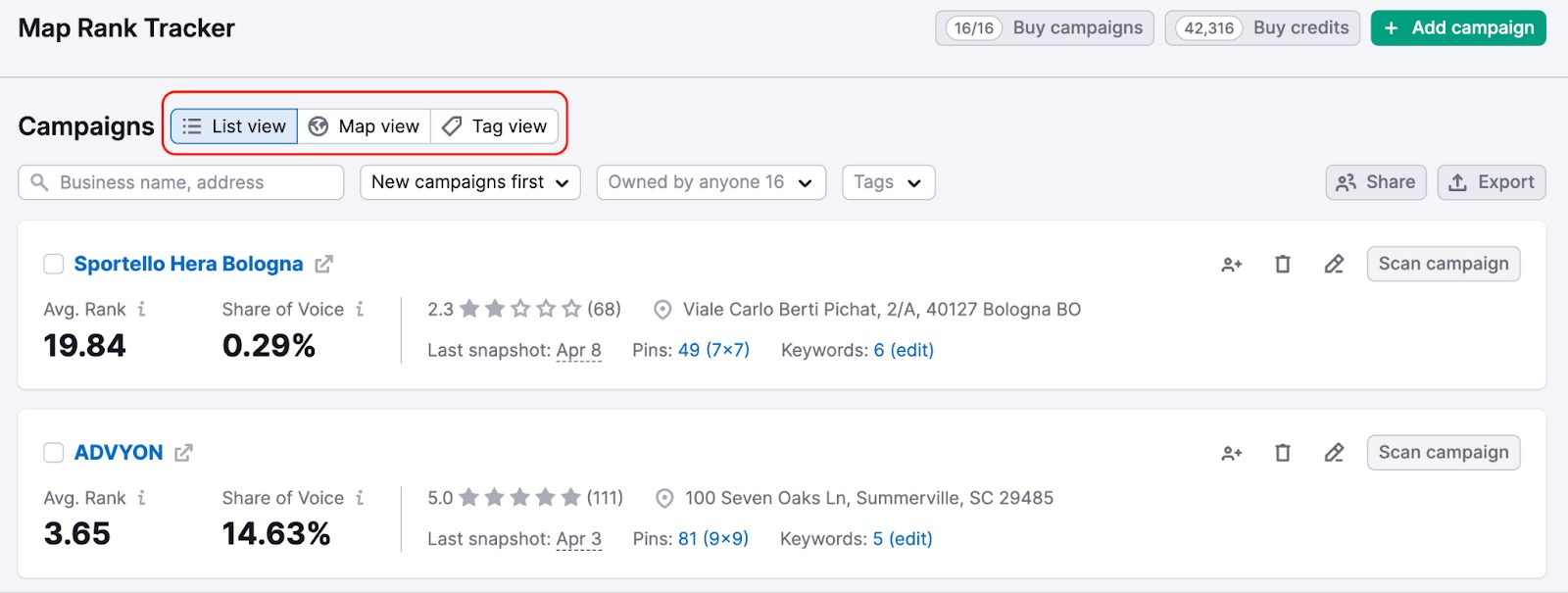The image size is (1568, 593).
Task: Expand the Owned by anyone filter
Action: click(710, 182)
